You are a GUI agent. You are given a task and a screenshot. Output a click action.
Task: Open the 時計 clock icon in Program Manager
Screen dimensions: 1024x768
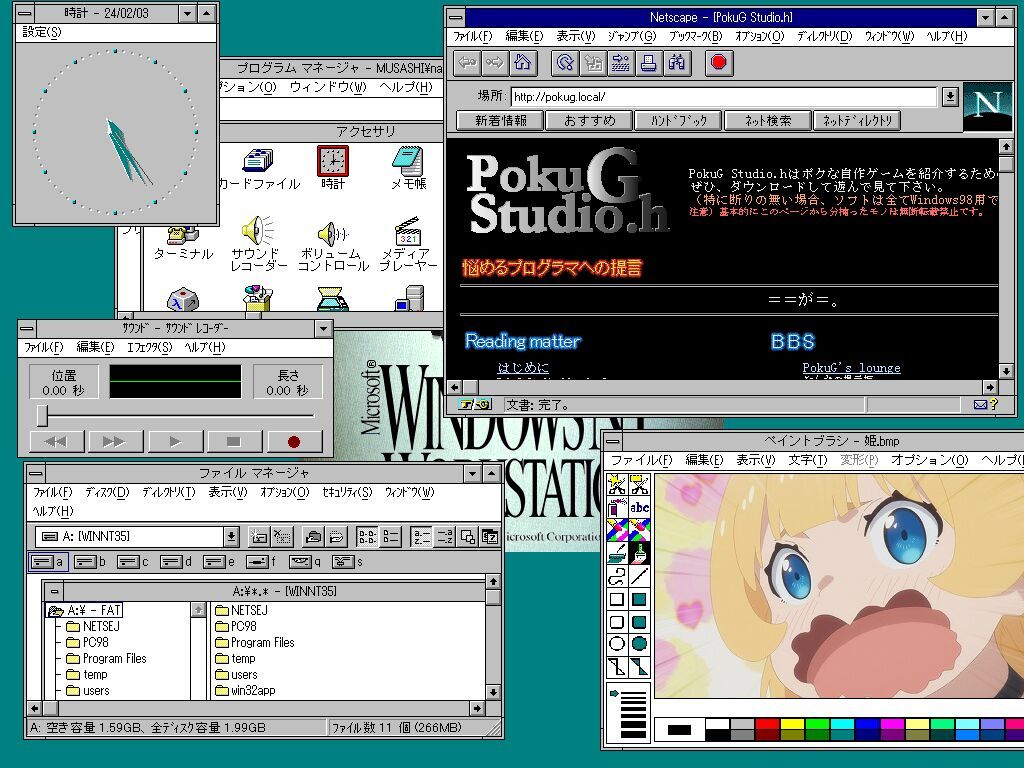coord(332,168)
